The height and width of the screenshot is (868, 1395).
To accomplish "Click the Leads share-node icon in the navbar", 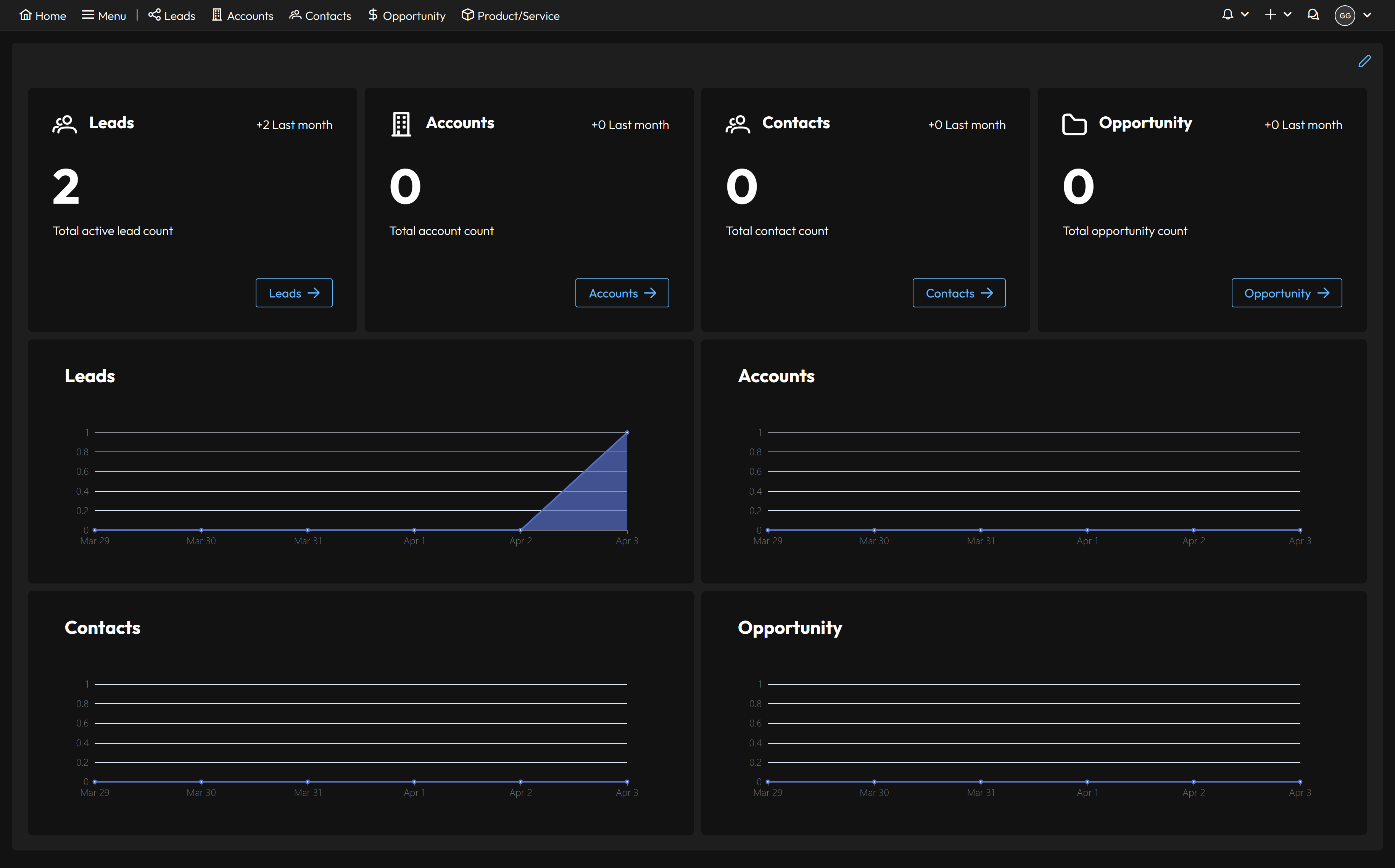I will [154, 15].
